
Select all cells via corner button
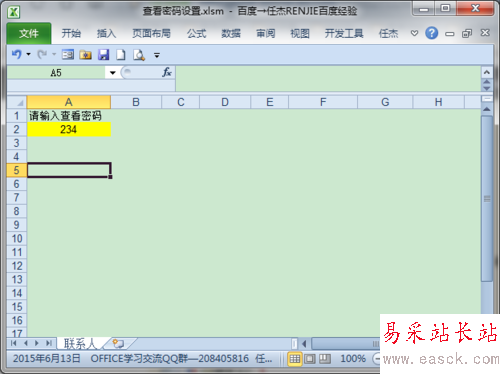tap(17, 102)
